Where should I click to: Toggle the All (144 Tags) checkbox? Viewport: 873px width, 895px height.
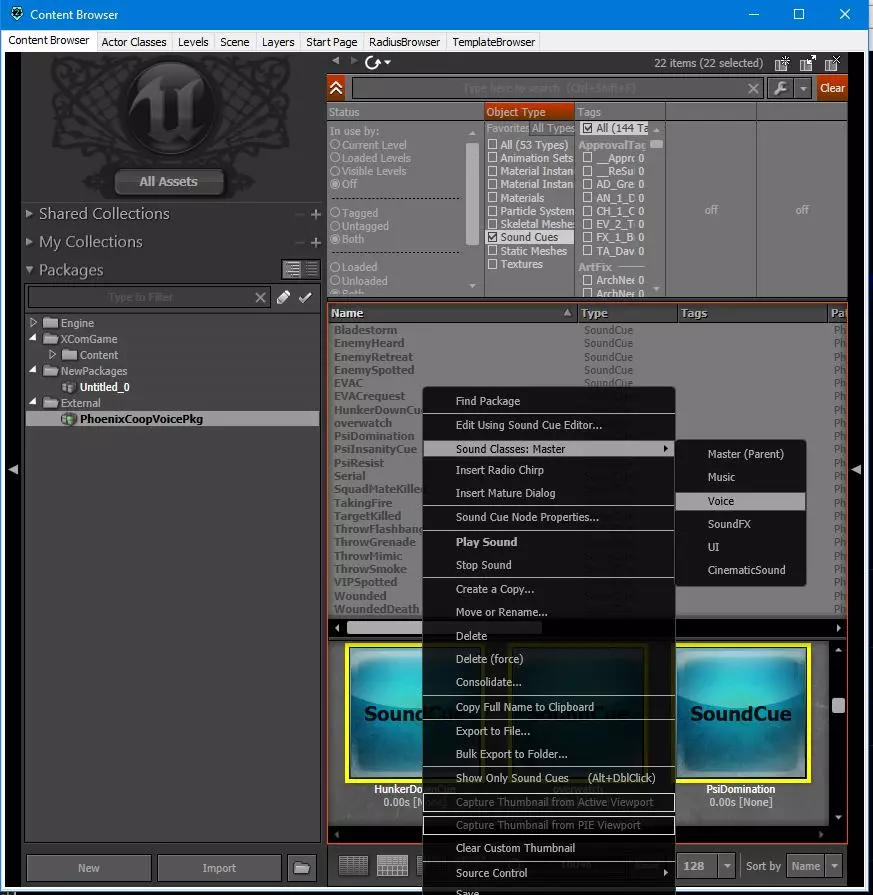pyautogui.click(x=588, y=128)
